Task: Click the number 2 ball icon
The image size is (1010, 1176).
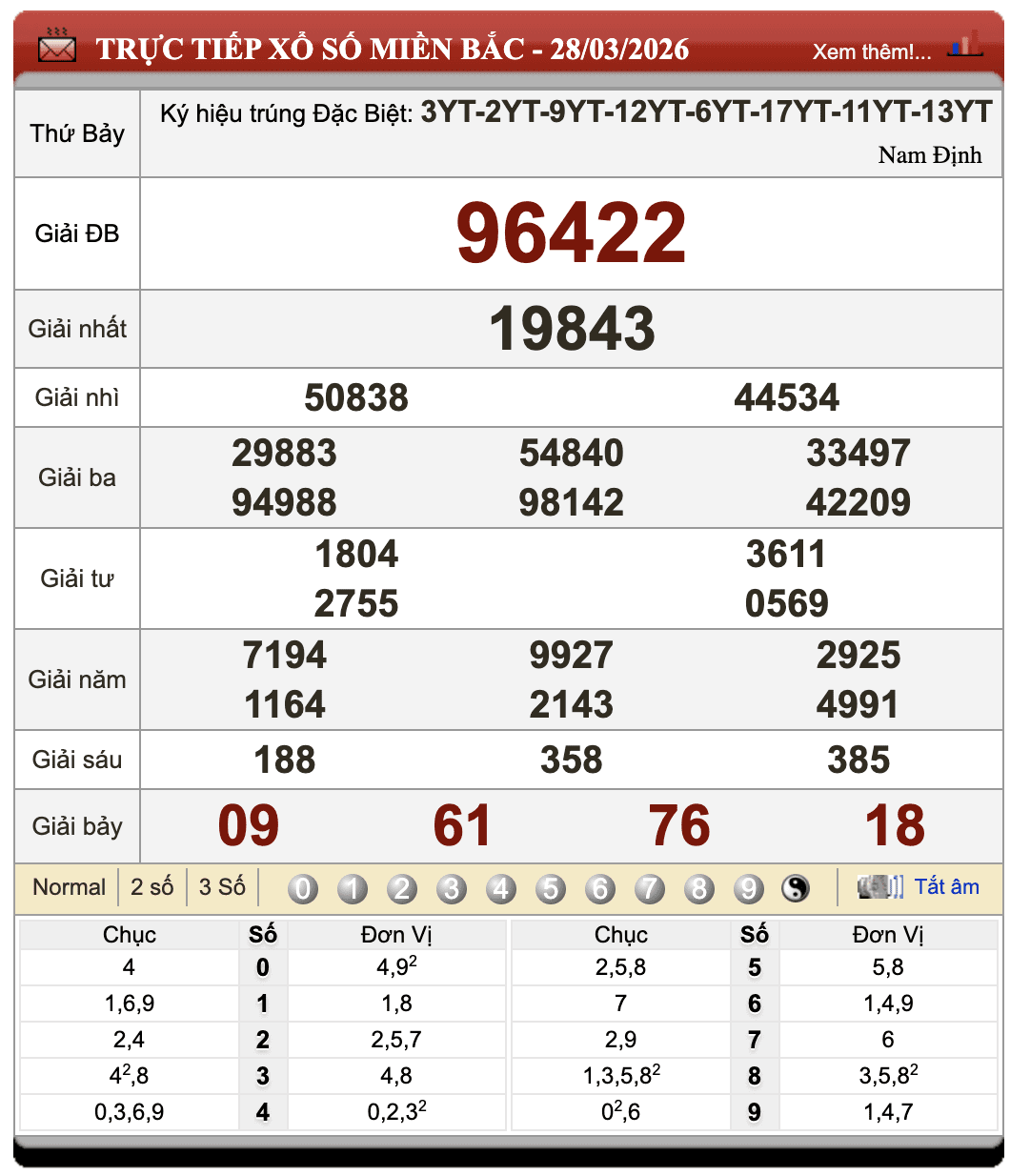Action: point(401,887)
